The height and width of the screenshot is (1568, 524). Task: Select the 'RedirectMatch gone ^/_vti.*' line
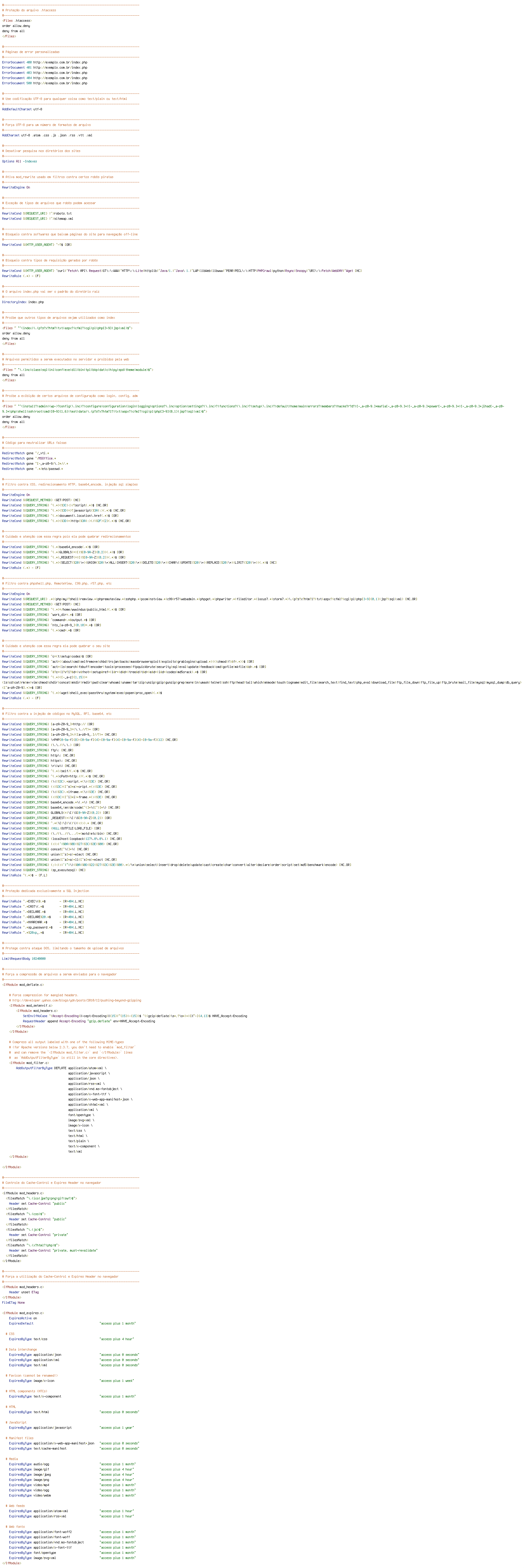(25, 453)
